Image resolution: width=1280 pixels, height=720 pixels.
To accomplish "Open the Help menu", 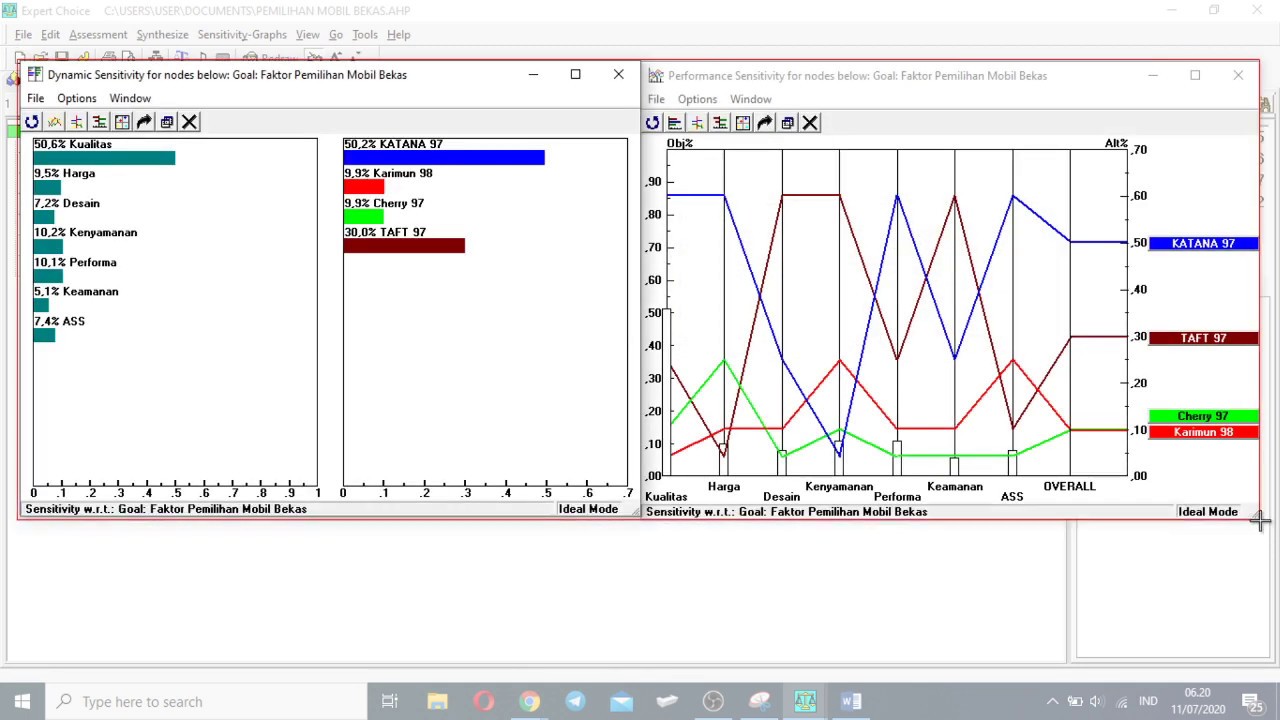I will (398, 34).
